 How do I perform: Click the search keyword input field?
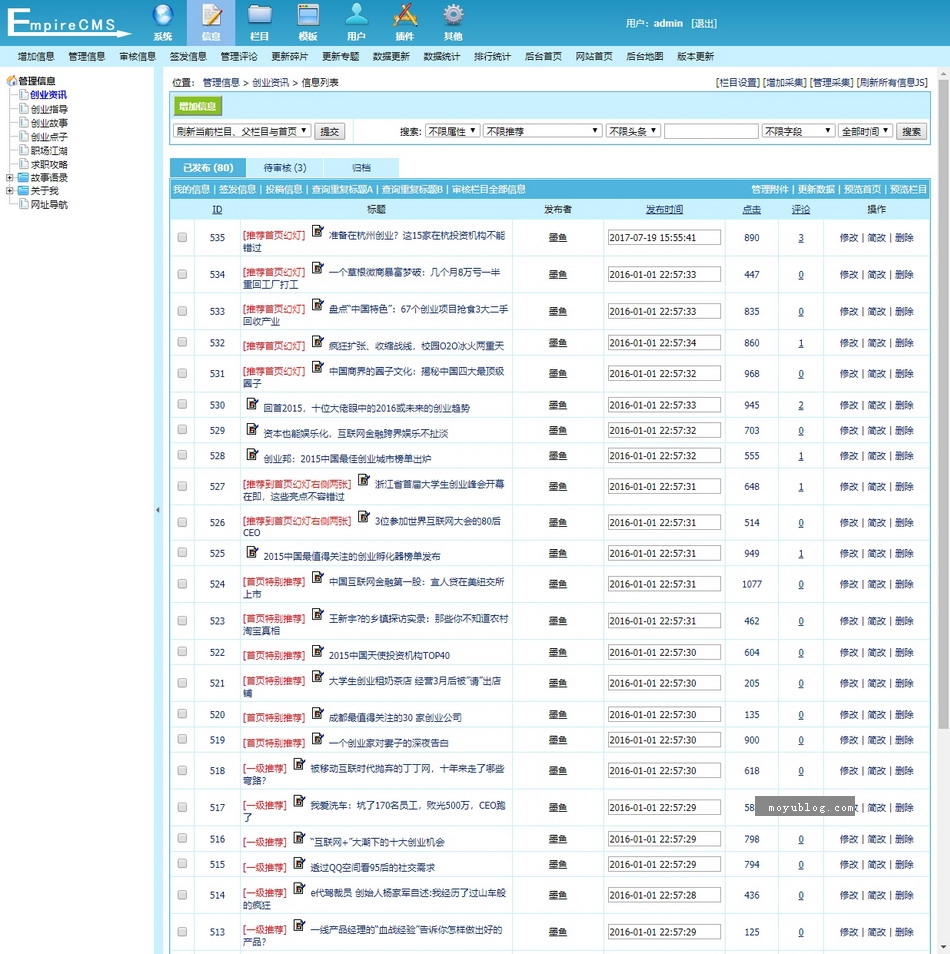pos(710,131)
